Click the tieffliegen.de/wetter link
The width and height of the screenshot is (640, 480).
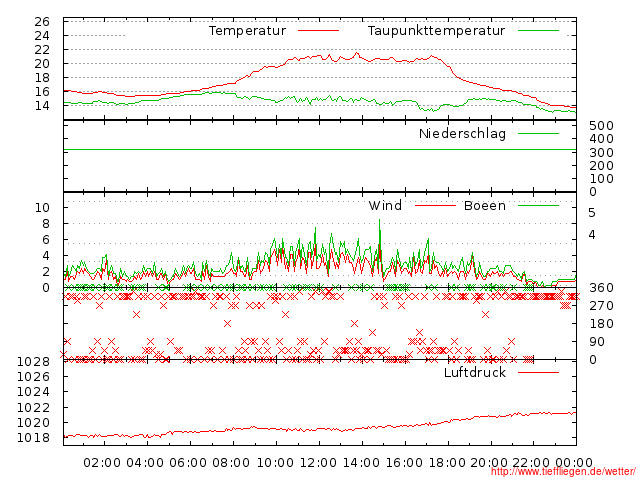coord(563,472)
